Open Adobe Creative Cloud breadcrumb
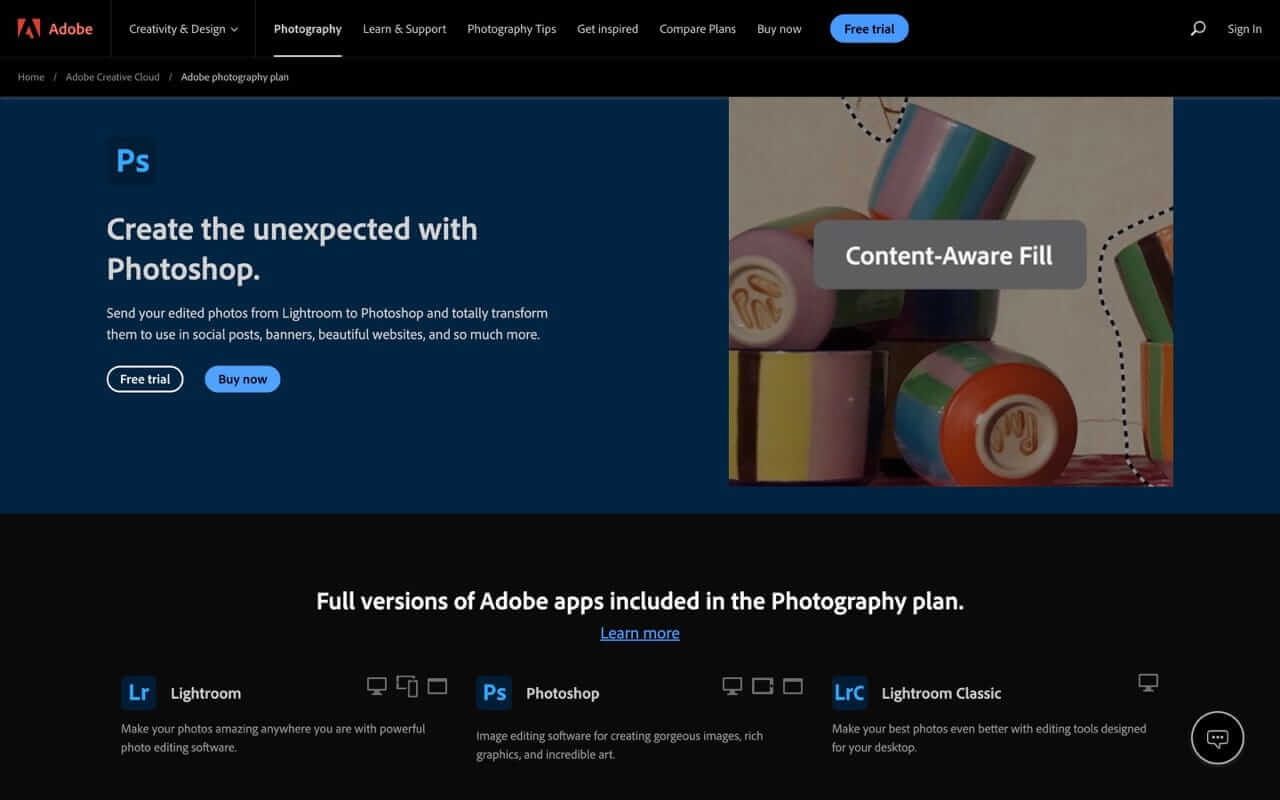The image size is (1280, 800). [x=113, y=77]
